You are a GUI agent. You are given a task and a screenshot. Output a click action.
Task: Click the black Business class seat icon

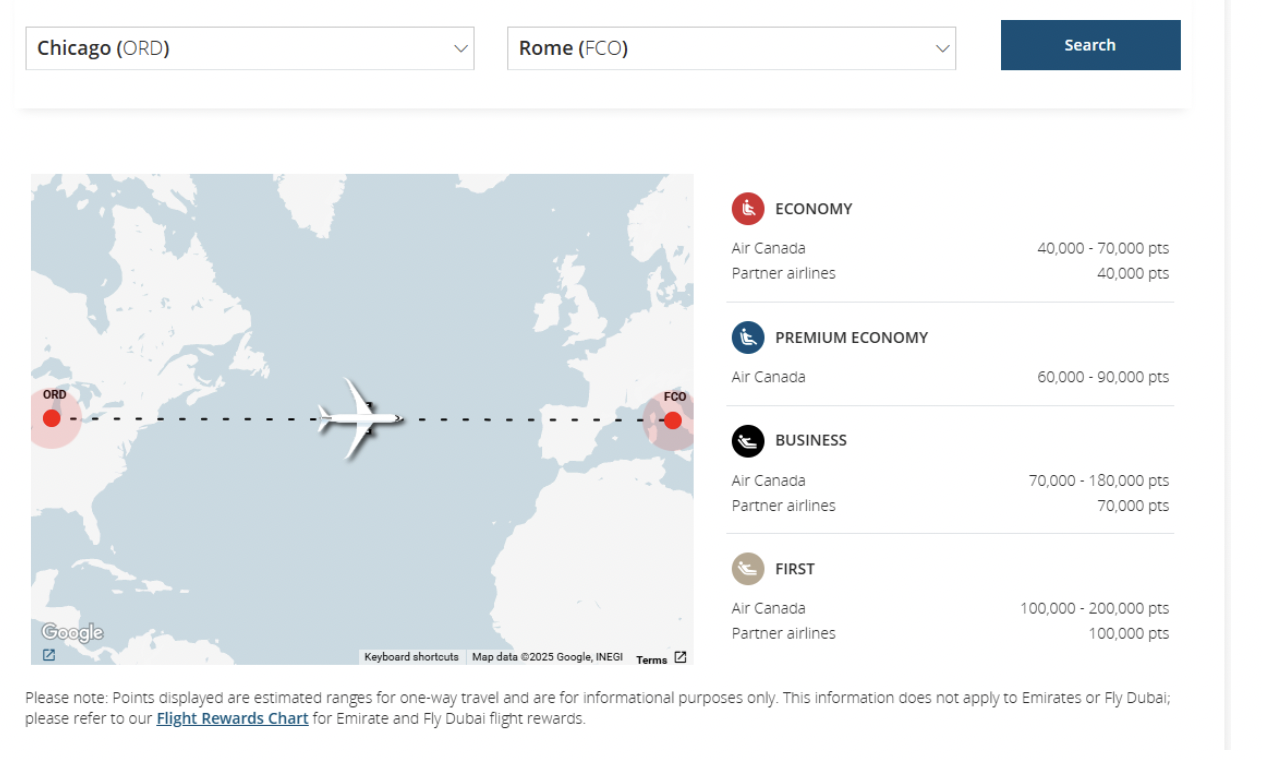tap(747, 440)
